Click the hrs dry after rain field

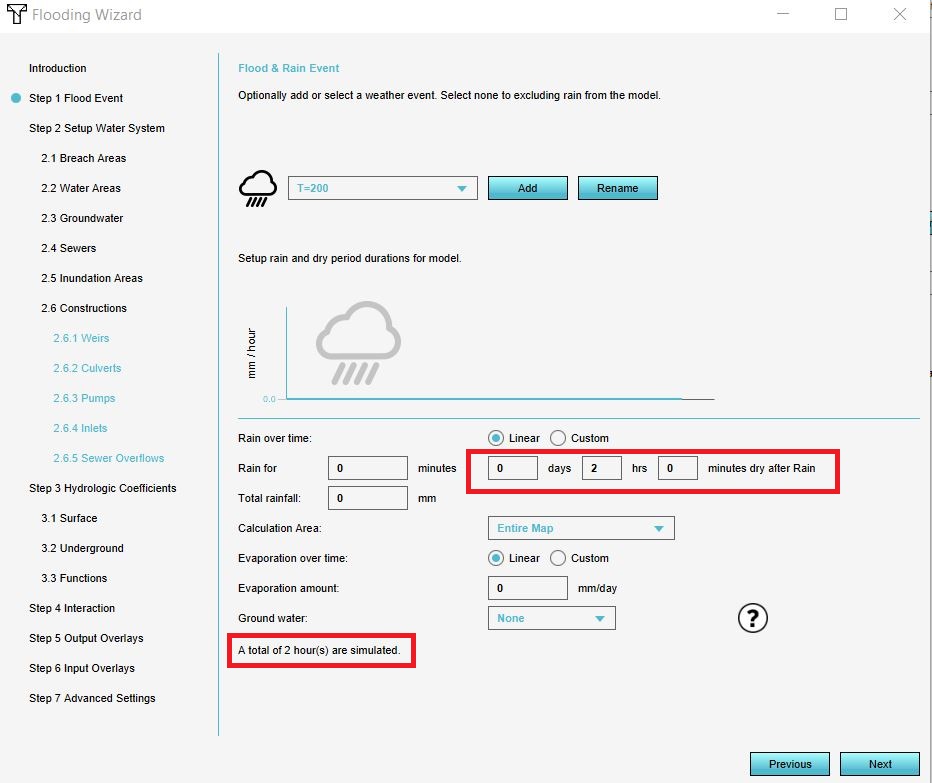pyautogui.click(x=601, y=468)
